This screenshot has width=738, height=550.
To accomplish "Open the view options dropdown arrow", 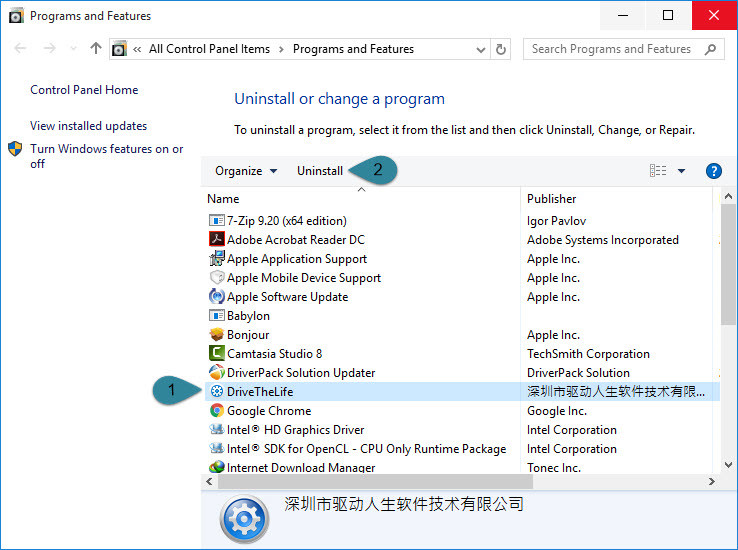I will coord(681,171).
